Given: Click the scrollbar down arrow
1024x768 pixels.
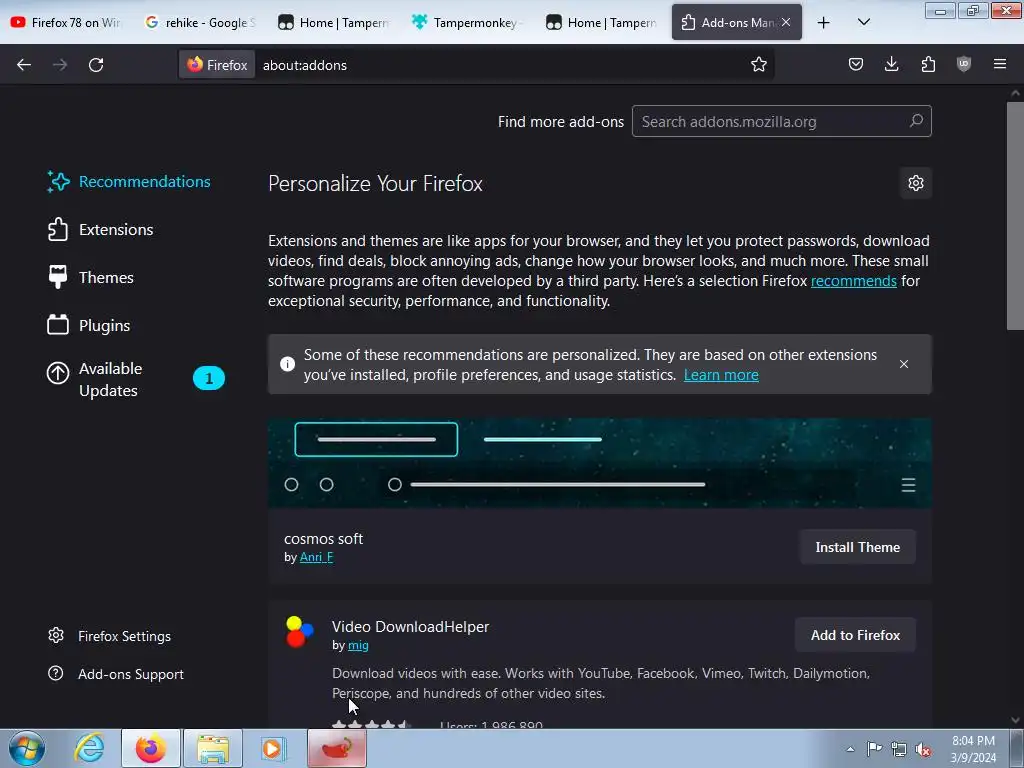Looking at the screenshot, I should pos(1015,720).
